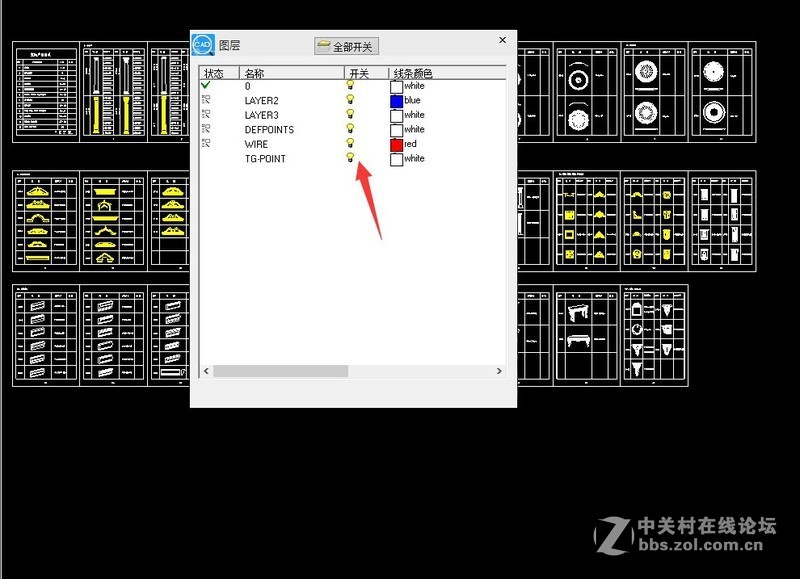The image size is (800, 579).
Task: Click the 名称 column header
Action: coord(253,71)
